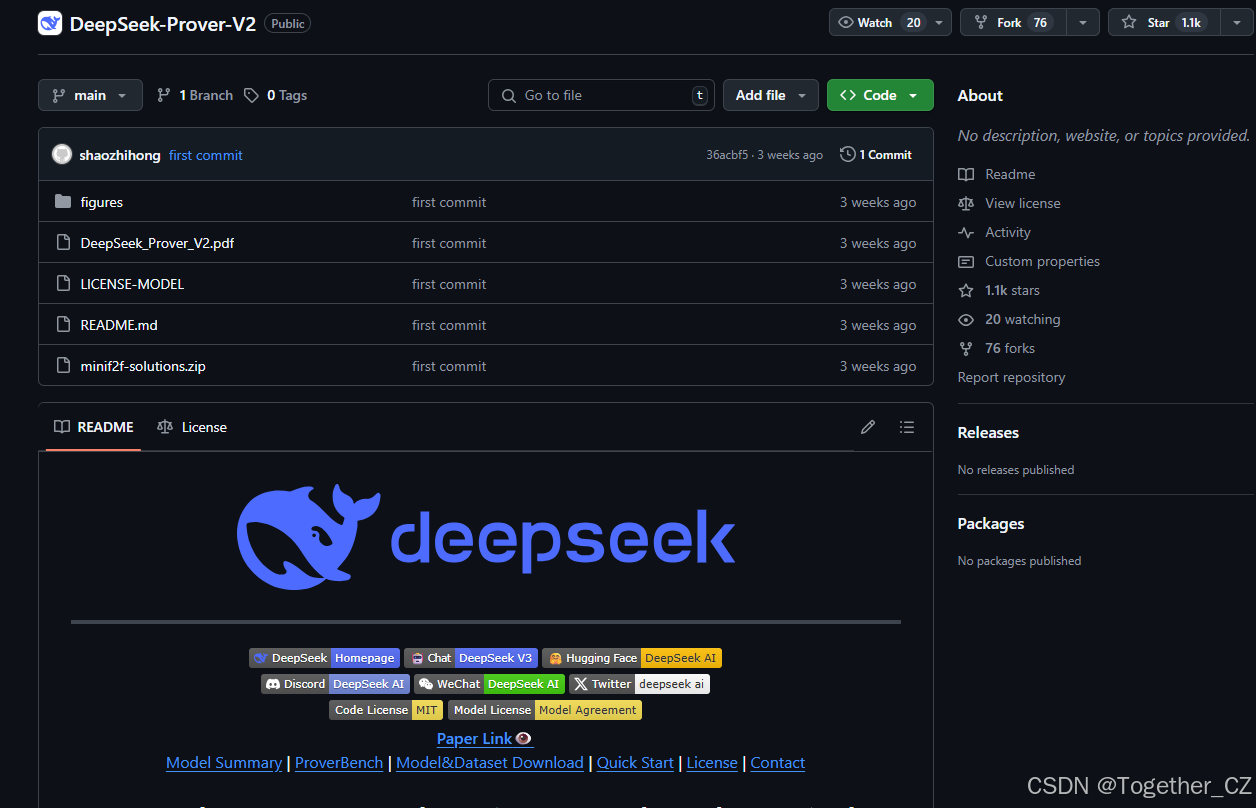Edit the README using the pencil icon
This screenshot has width=1256, height=808.
pos(867,427)
